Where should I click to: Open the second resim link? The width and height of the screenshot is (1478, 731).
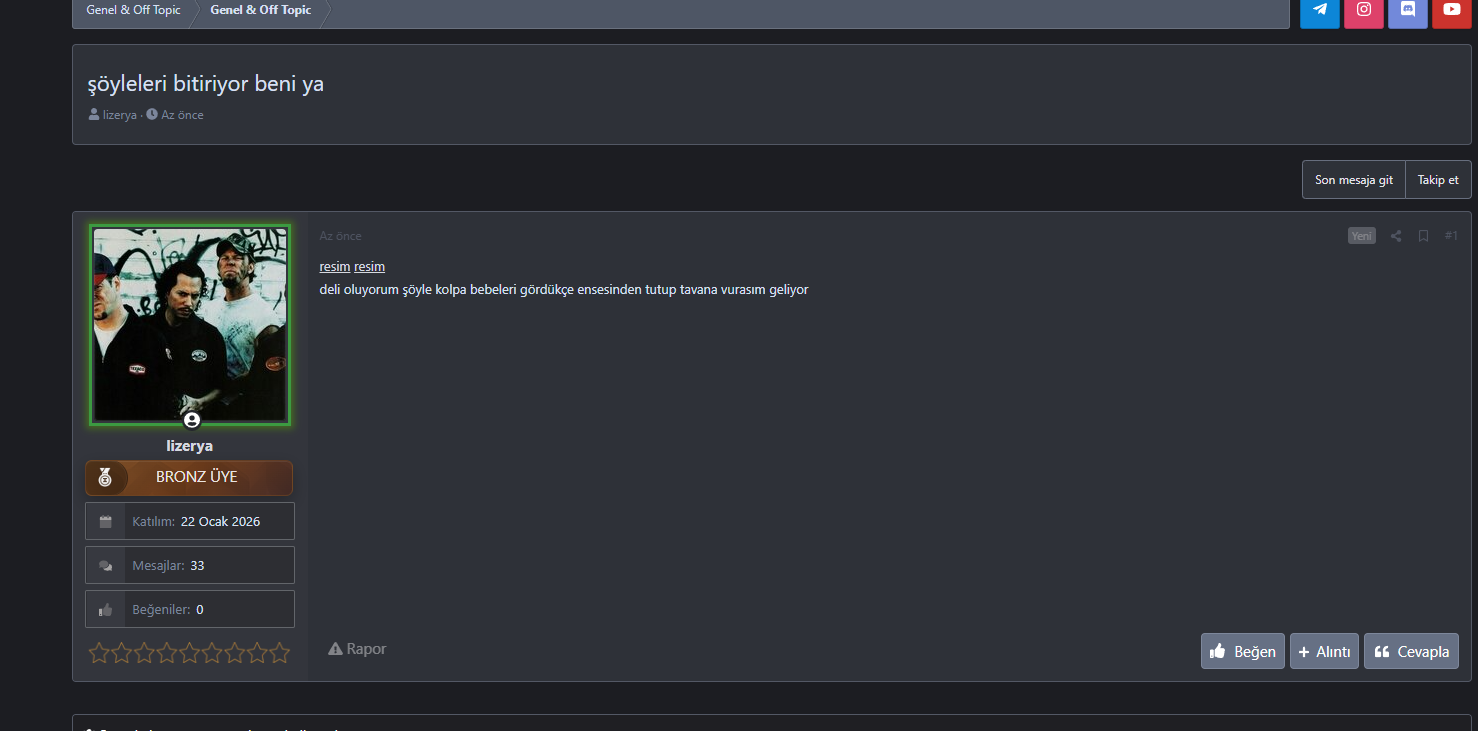369,267
